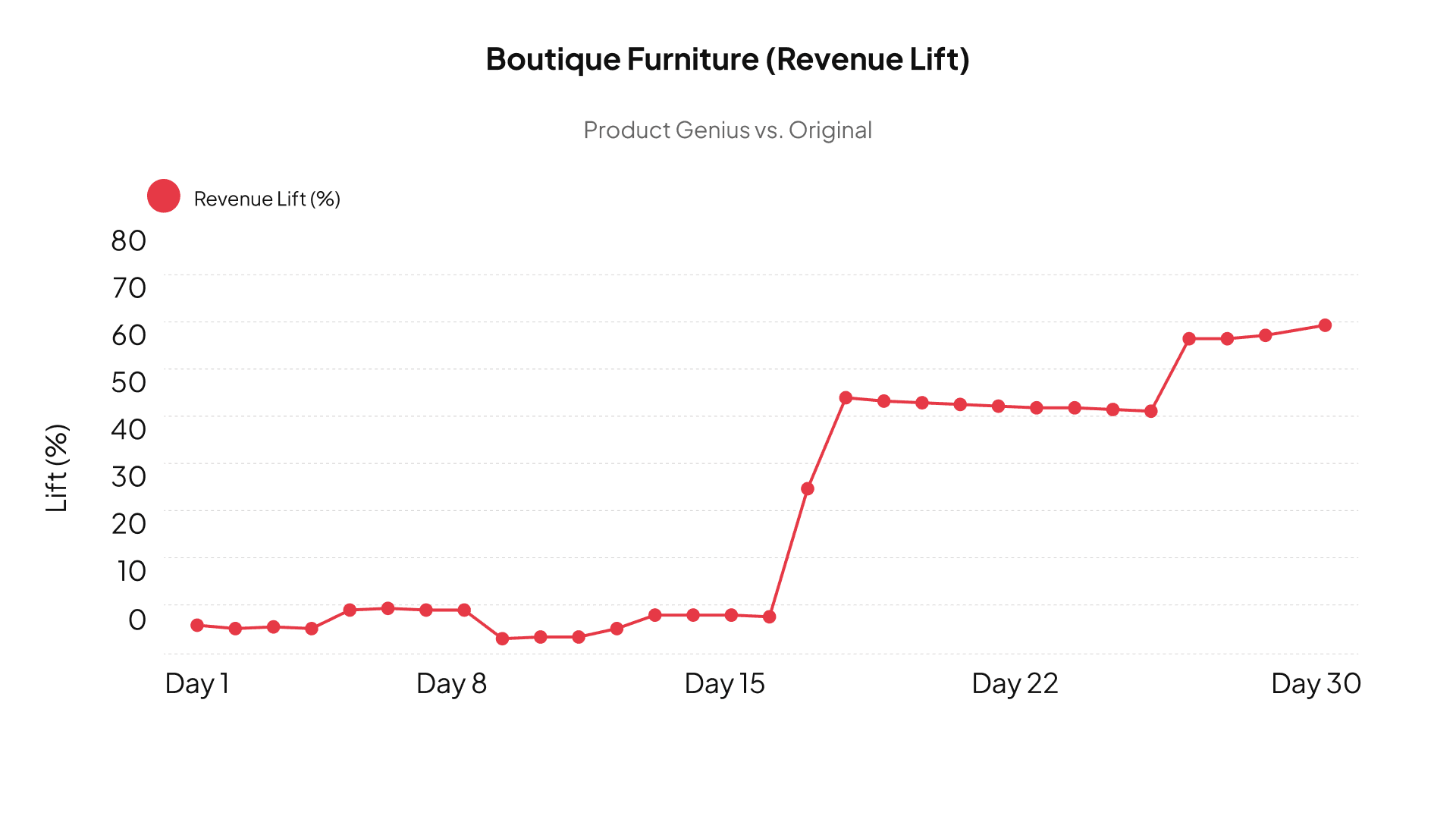The image size is (1456, 819).
Task: Click the first data point at Day 1
Action: pyautogui.click(x=197, y=625)
